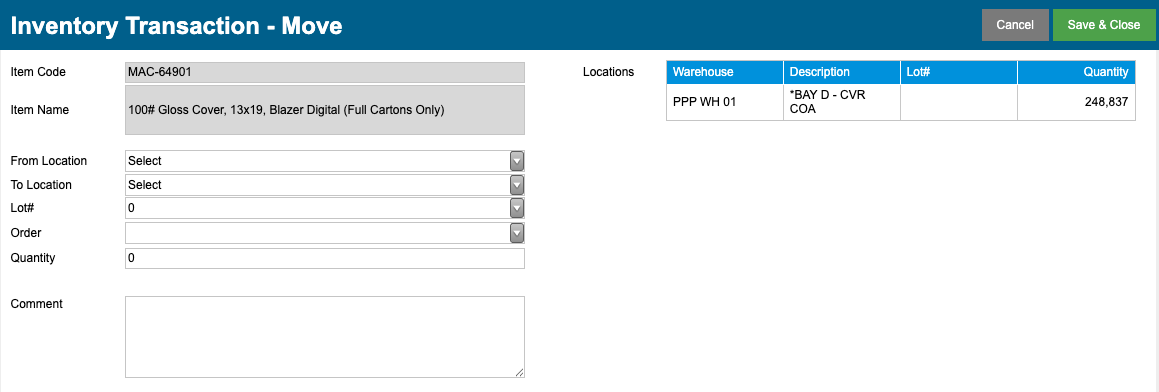This screenshot has height=392, width=1159.
Task: Click the *BAY D - CVR COA description cell
Action: coord(842,102)
